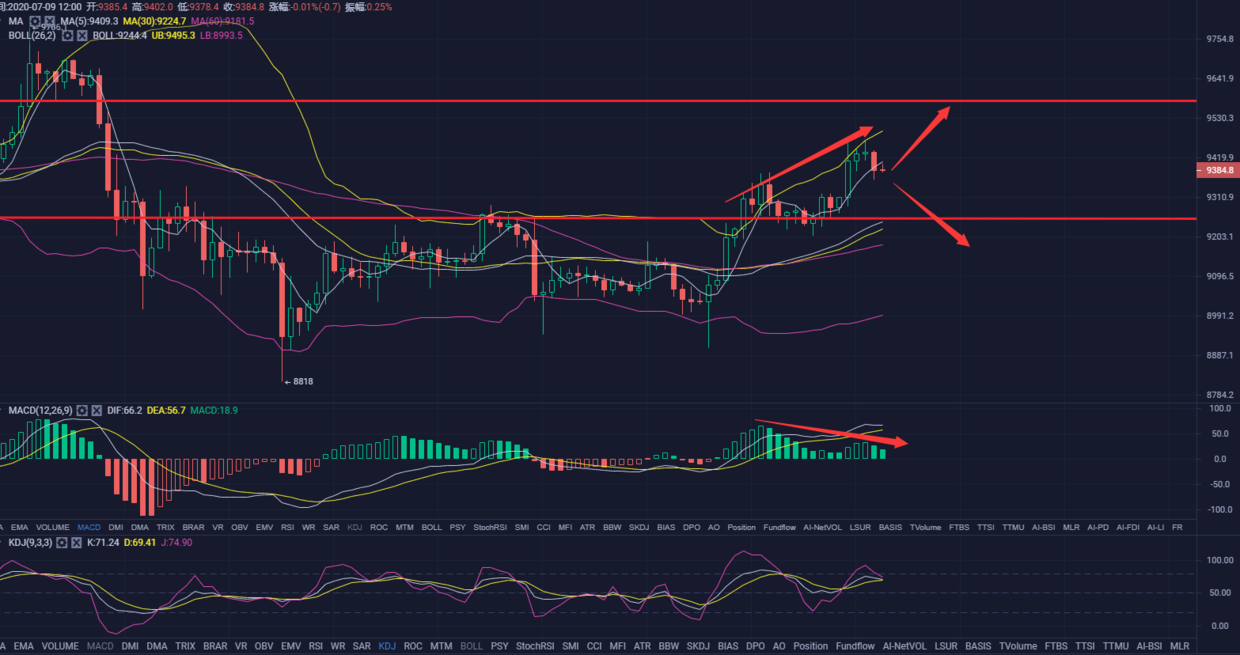Open the FR indicator tab

click(x=1177, y=527)
